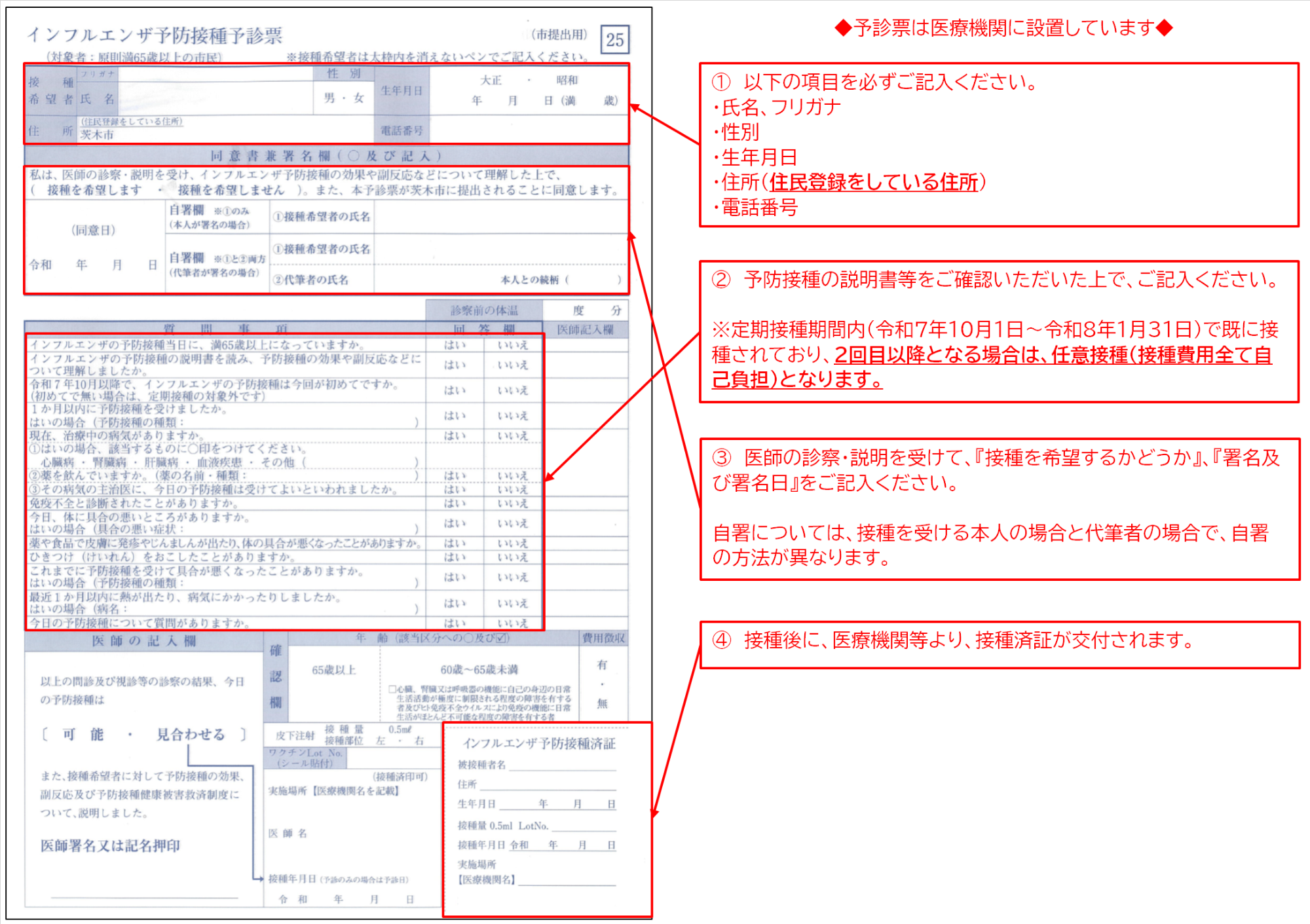
Task: Click the empty 電話番号 input field
Action: (528, 130)
